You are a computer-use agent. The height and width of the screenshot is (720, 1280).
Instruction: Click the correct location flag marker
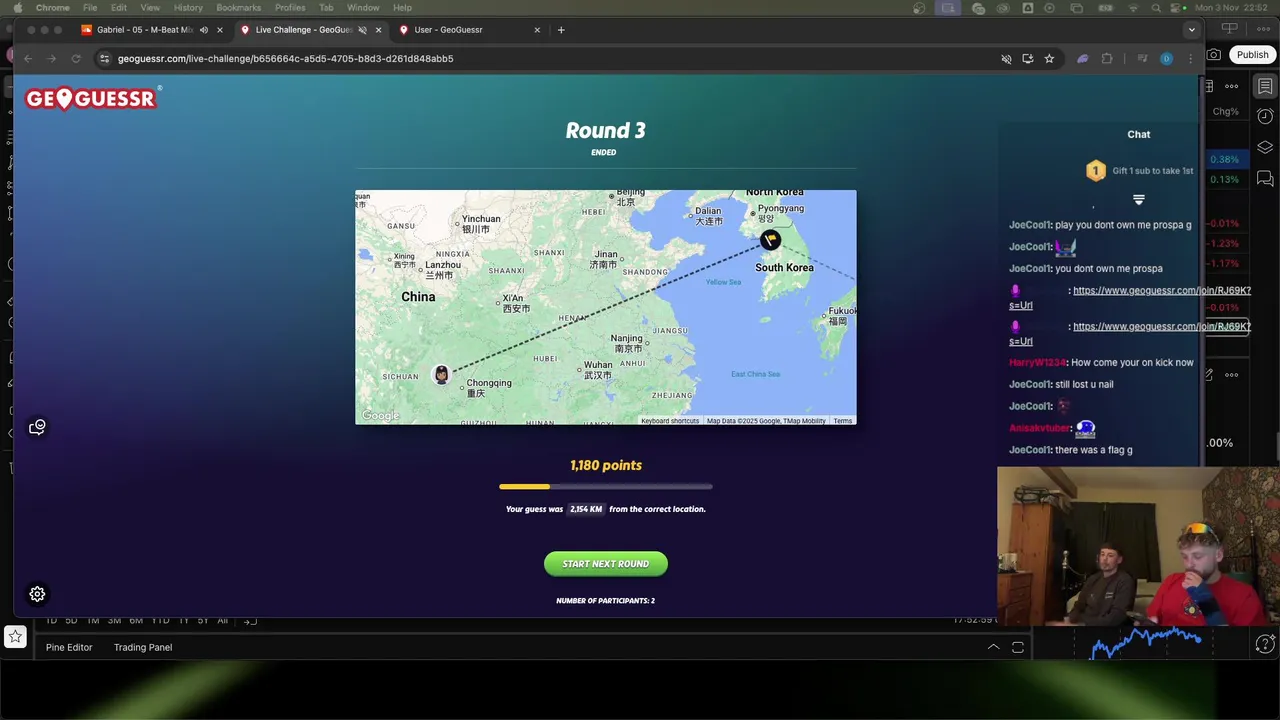pyautogui.click(x=770, y=240)
